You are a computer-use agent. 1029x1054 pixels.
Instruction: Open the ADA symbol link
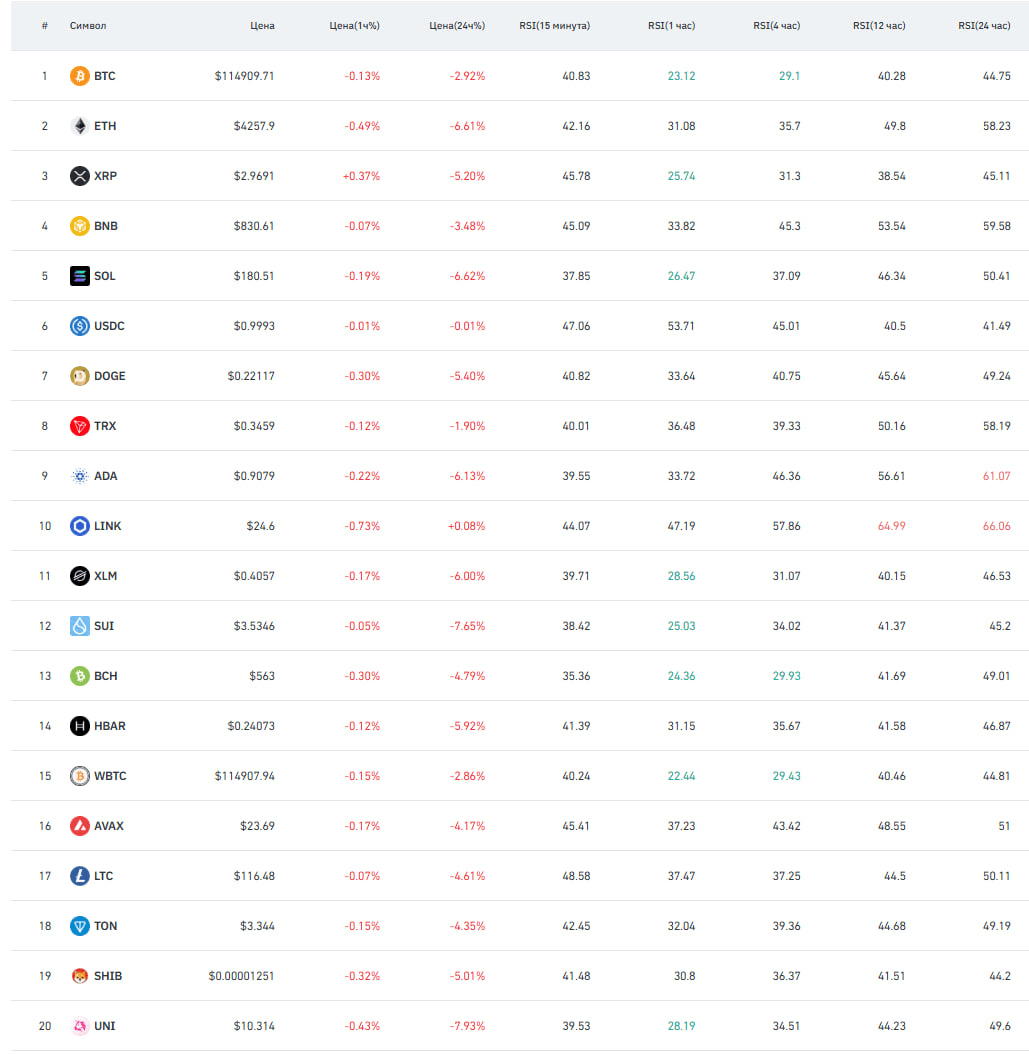point(106,476)
